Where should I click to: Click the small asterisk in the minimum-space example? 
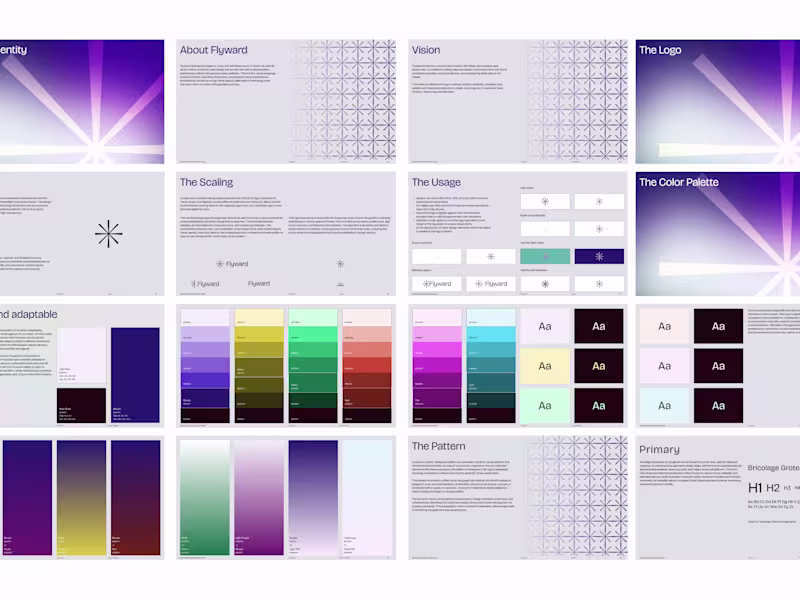click(x=425, y=282)
